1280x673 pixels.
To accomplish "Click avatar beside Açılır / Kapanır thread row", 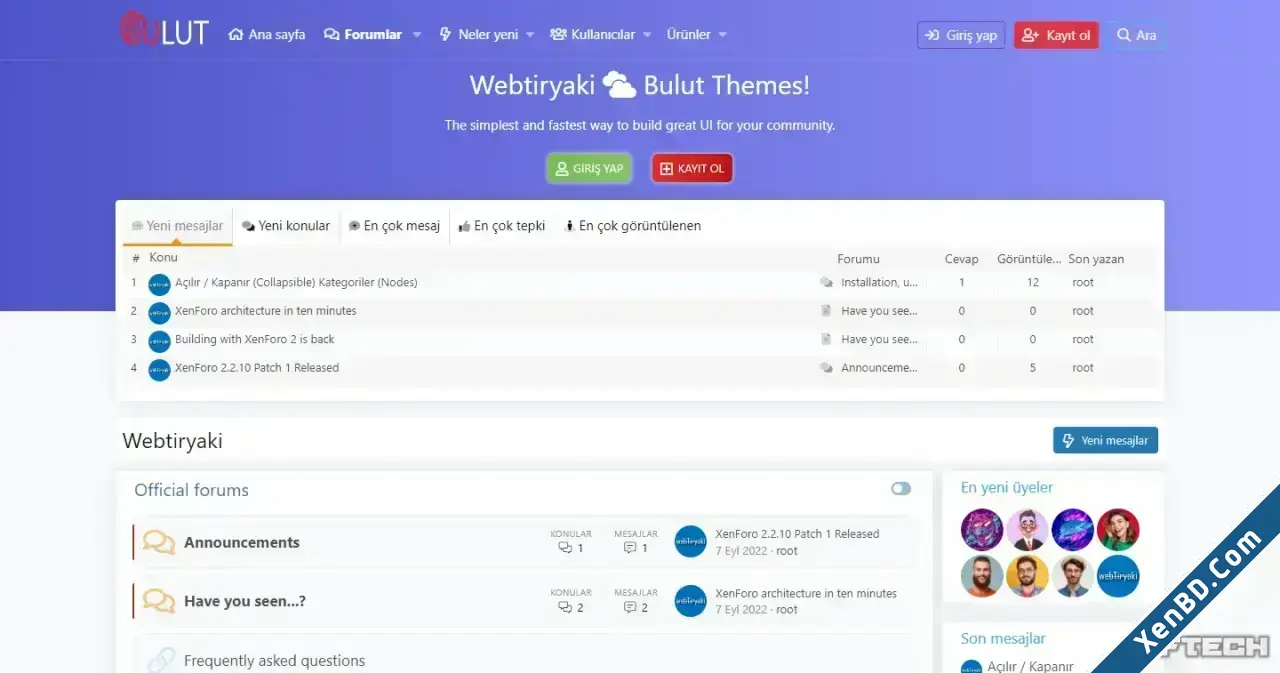I will click(160, 284).
